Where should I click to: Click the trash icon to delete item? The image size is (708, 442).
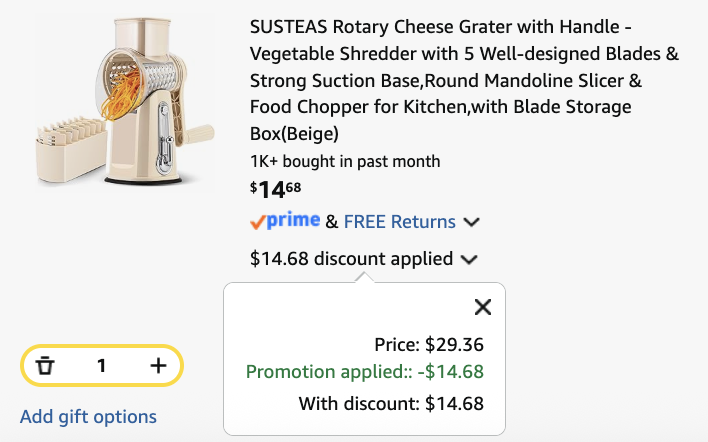click(45, 366)
